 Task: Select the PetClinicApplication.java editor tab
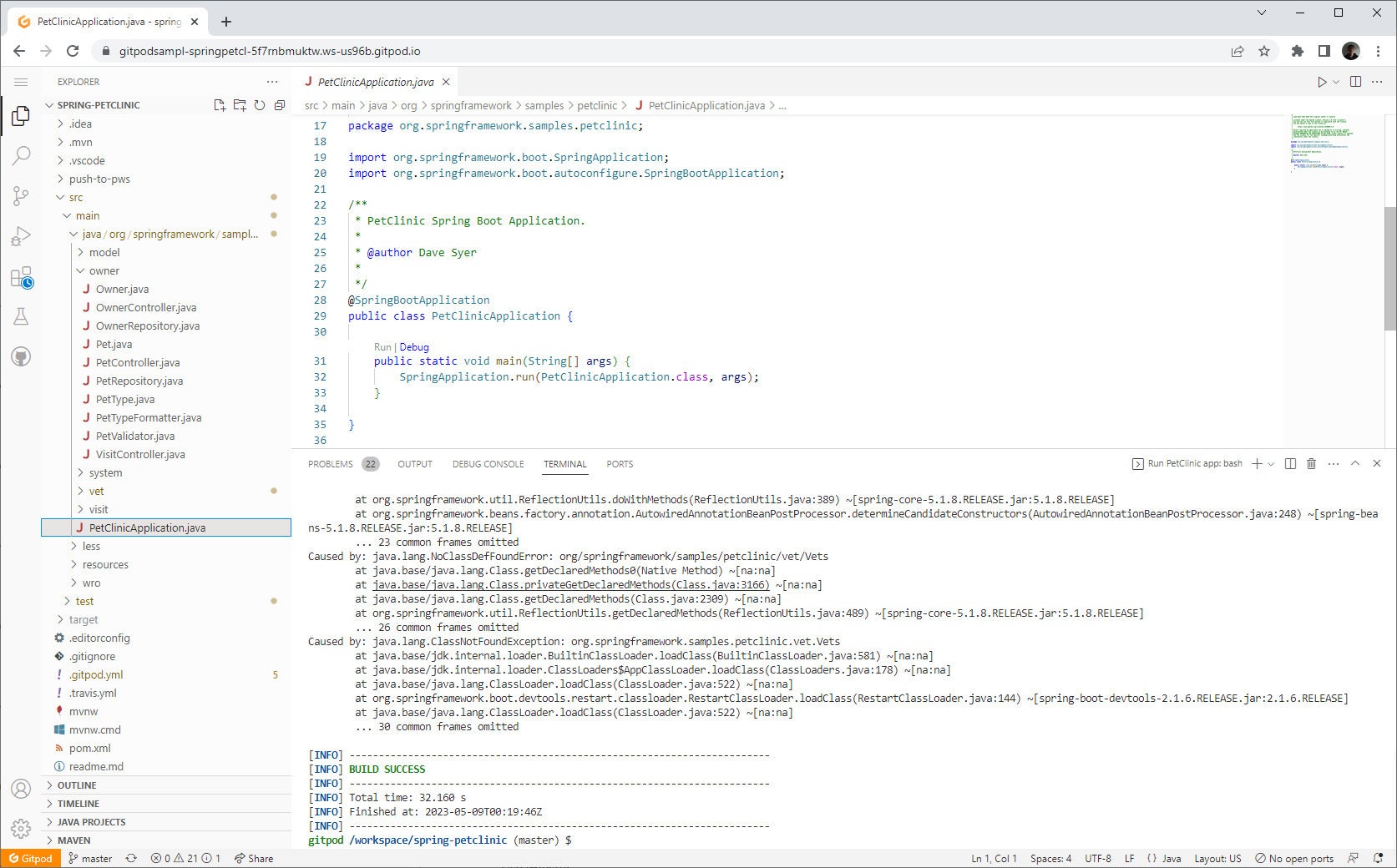point(376,82)
